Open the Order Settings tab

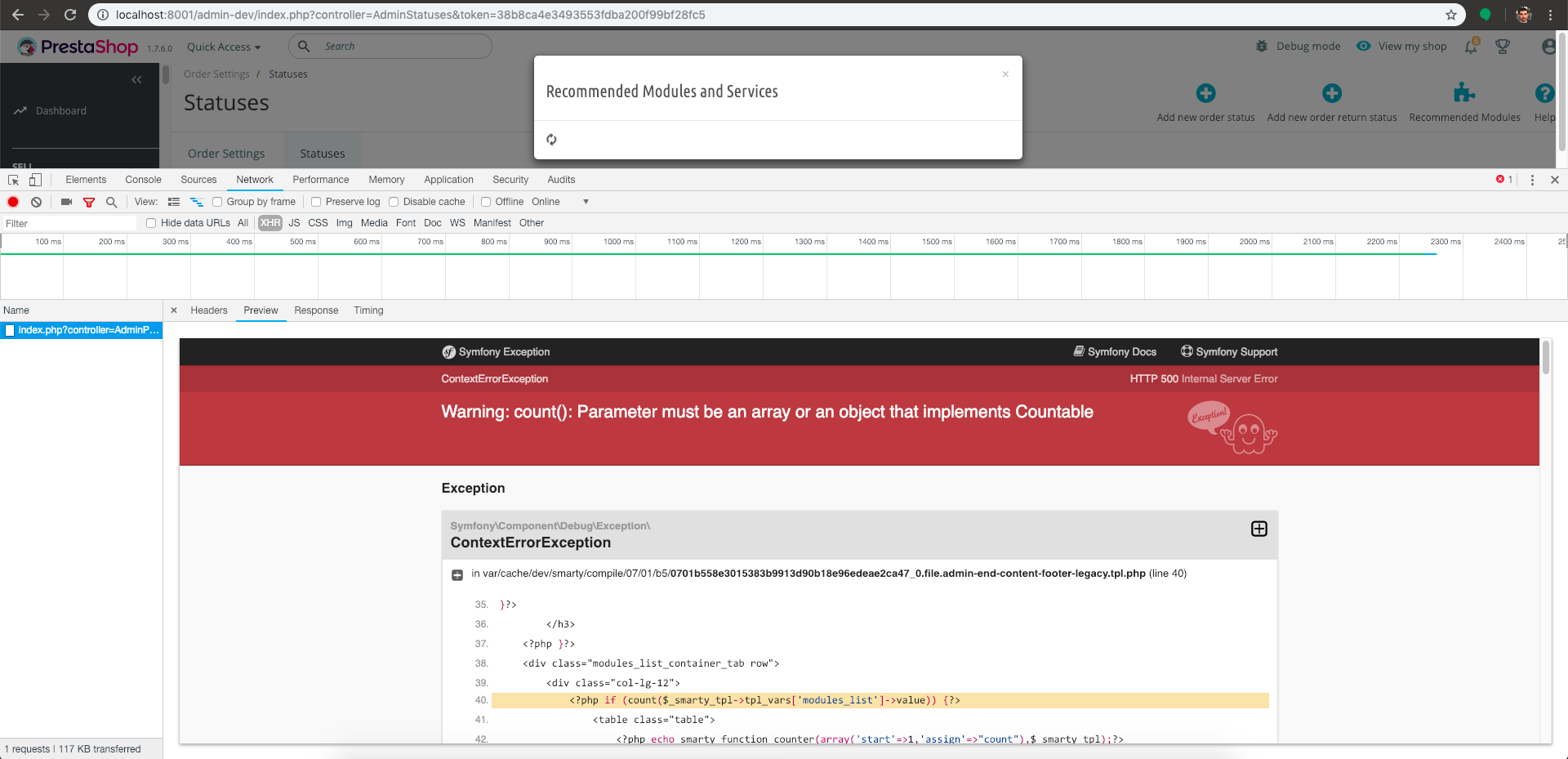click(x=226, y=153)
